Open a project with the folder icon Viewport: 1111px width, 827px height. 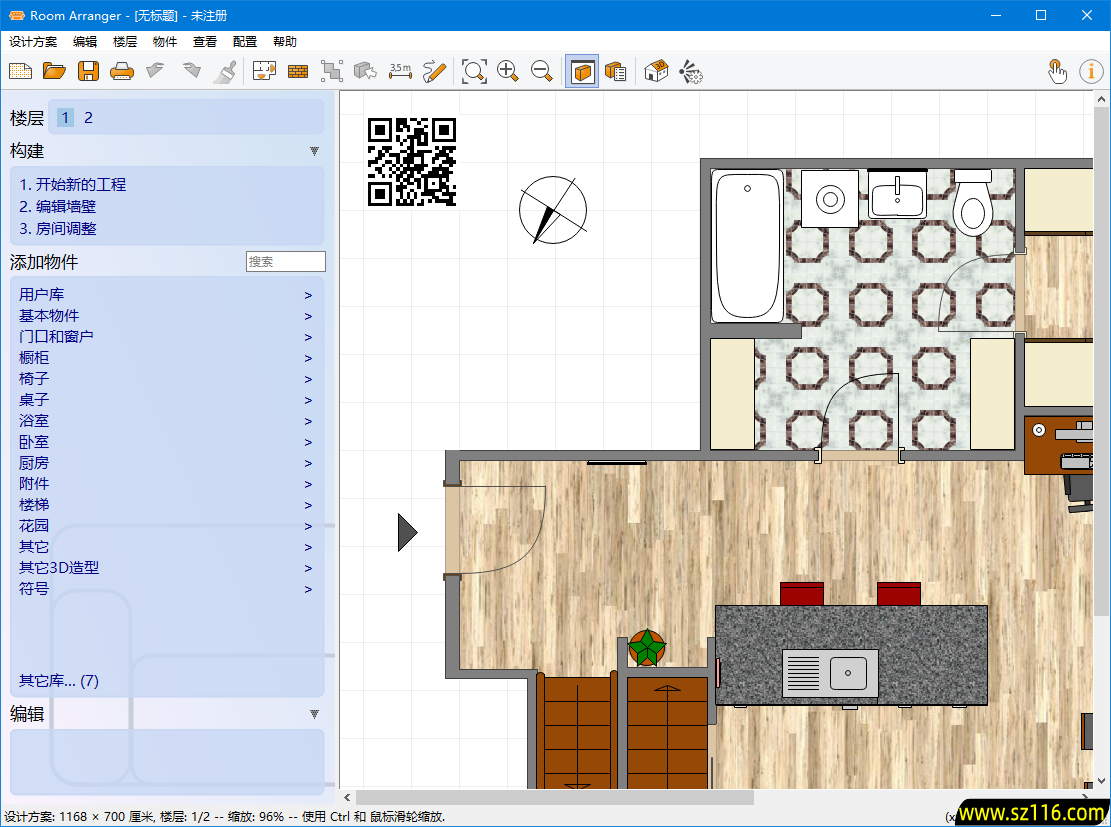click(x=54, y=71)
